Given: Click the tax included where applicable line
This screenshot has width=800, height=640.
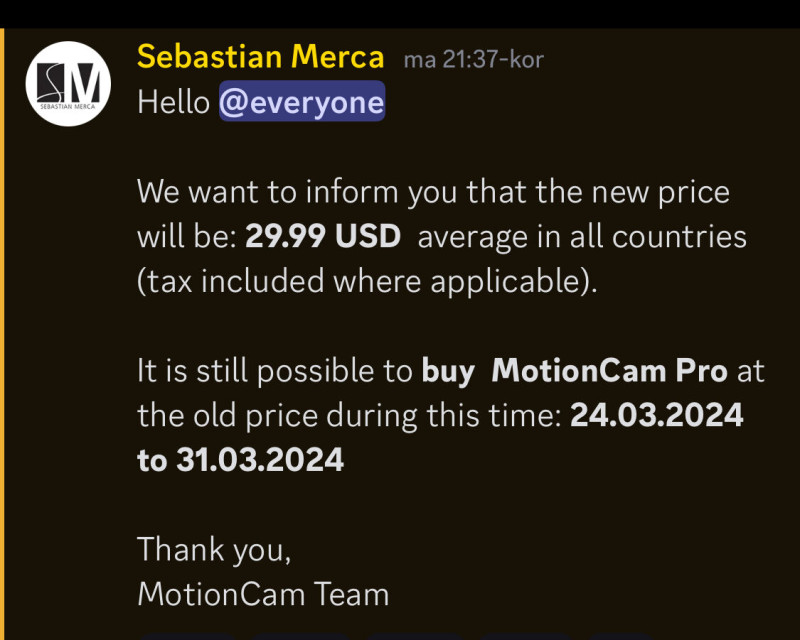Looking at the screenshot, I should (x=366, y=281).
